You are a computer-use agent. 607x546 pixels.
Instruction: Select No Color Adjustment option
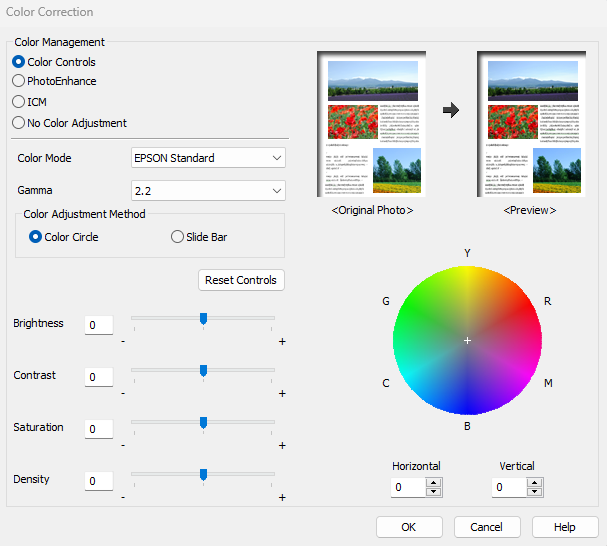tap(19, 123)
